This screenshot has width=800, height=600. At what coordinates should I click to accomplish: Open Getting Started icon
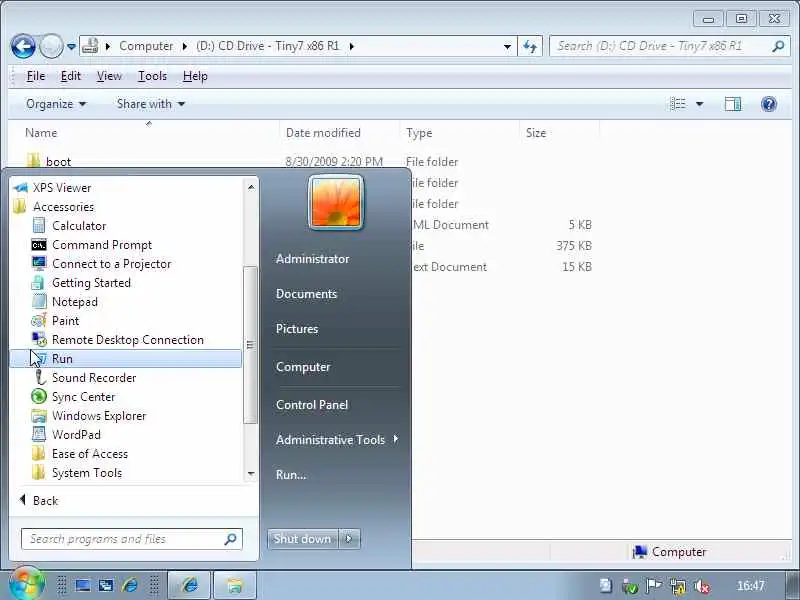[x=39, y=283]
